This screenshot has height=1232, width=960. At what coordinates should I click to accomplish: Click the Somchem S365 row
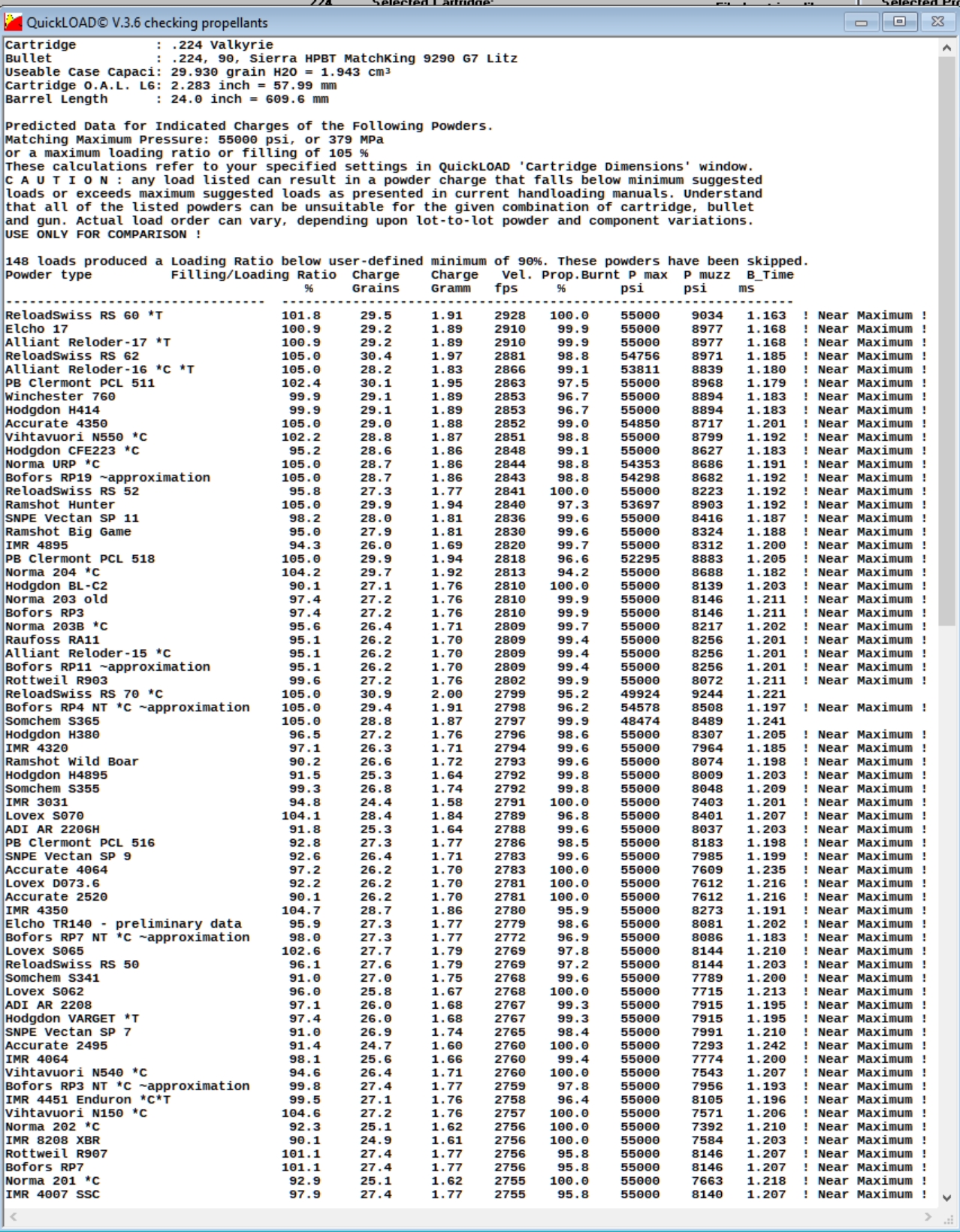click(x=395, y=721)
